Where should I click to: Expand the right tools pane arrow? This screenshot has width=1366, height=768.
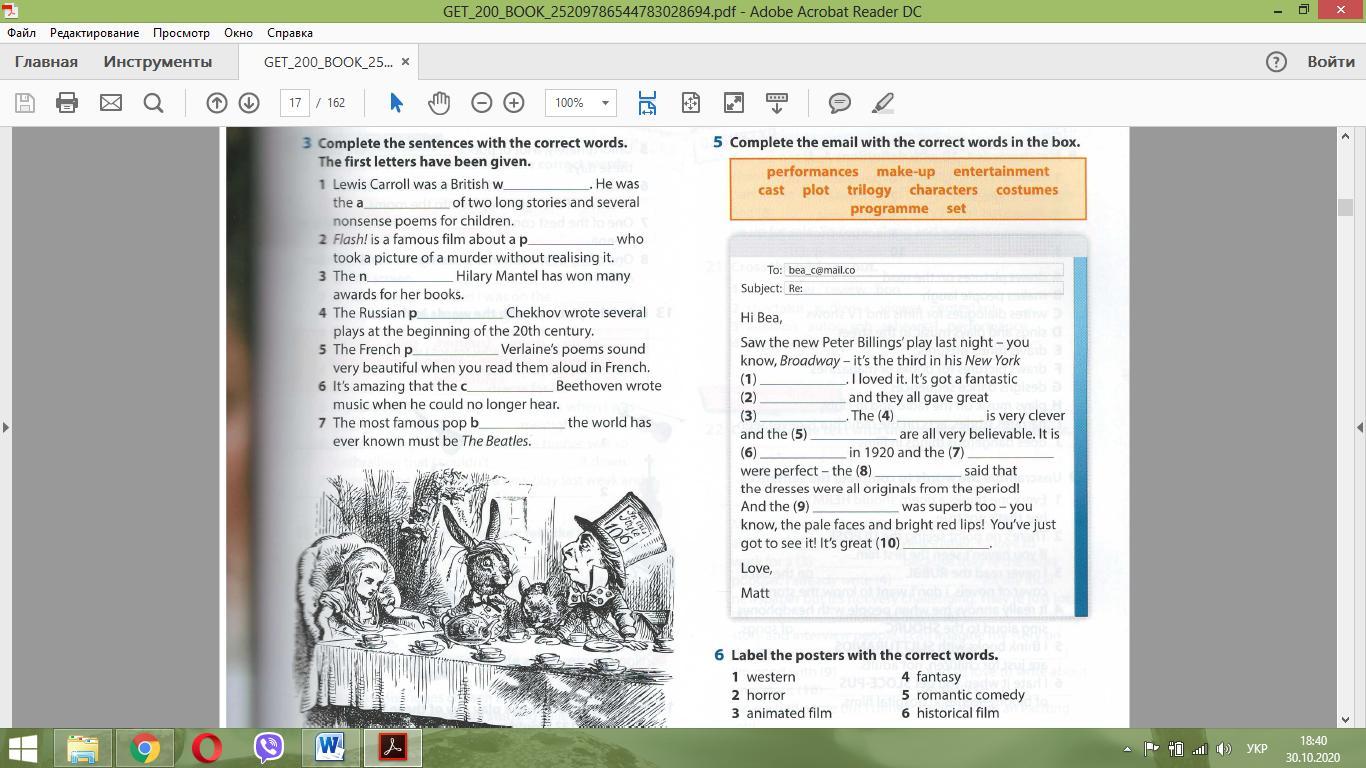click(x=1360, y=427)
